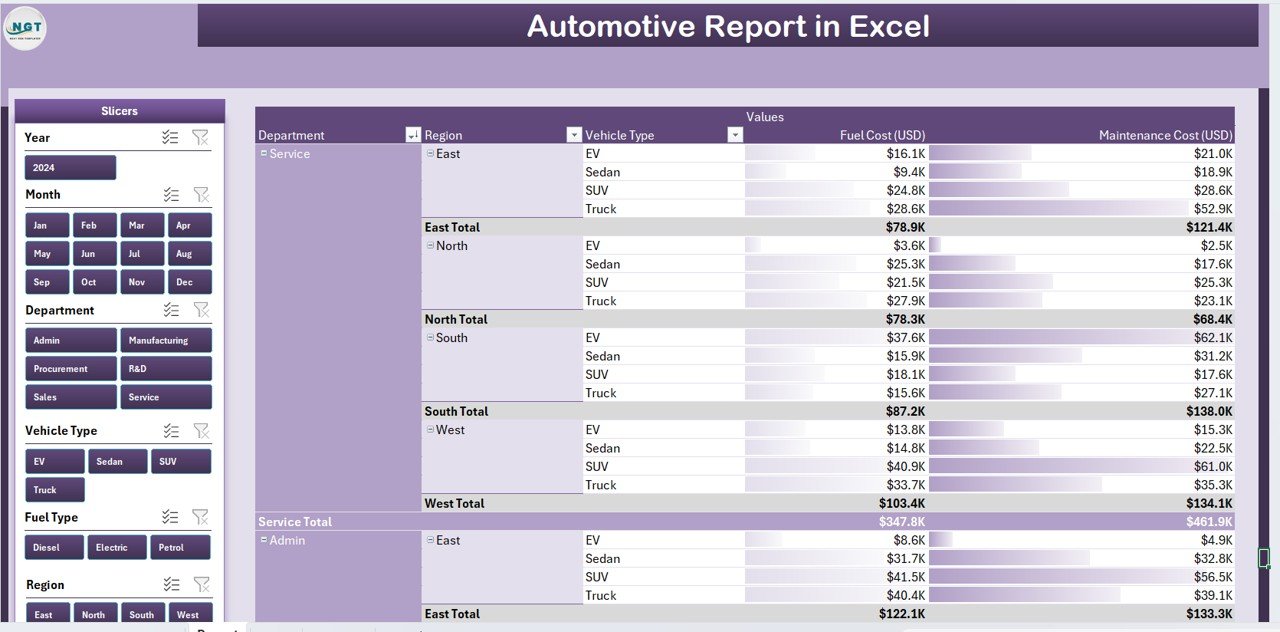Open the Vehicle Type column filter dropdown

[x=735, y=135]
